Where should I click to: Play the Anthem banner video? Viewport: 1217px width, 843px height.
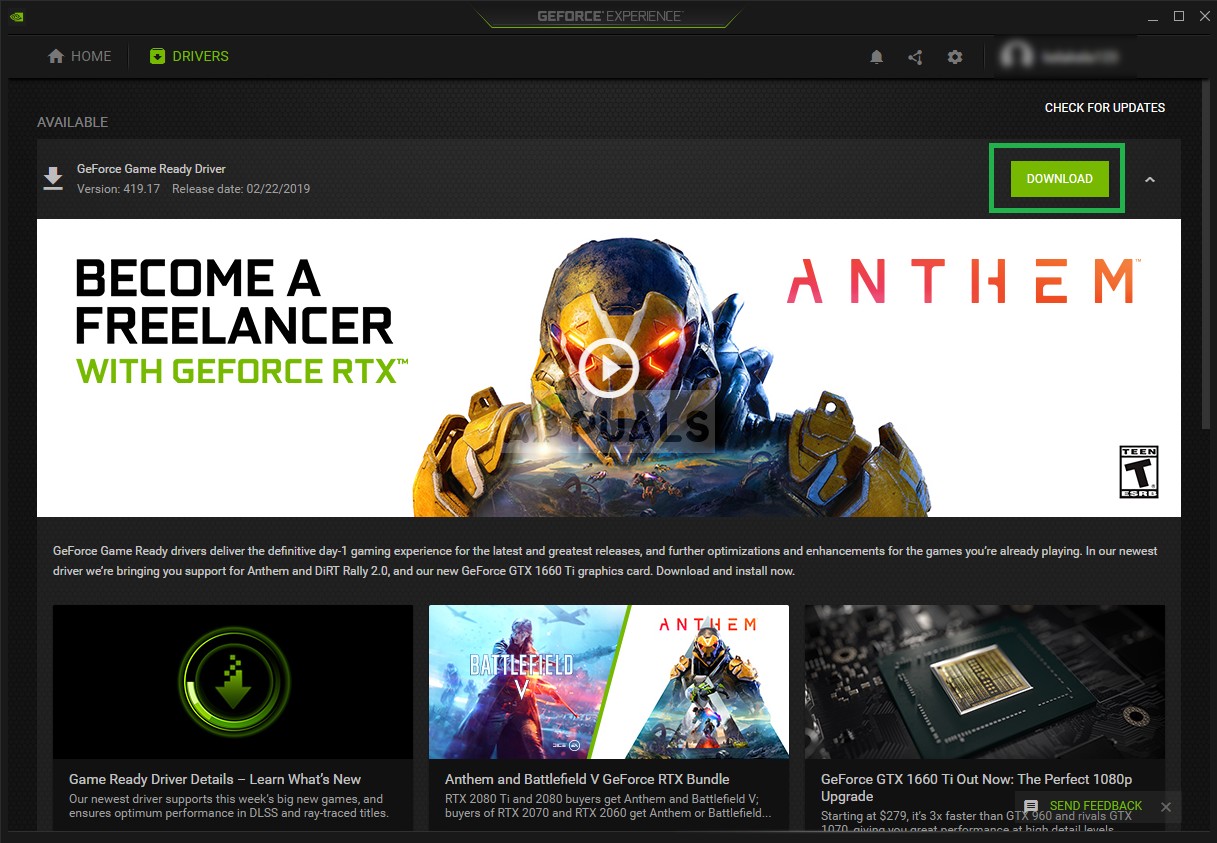coord(608,368)
